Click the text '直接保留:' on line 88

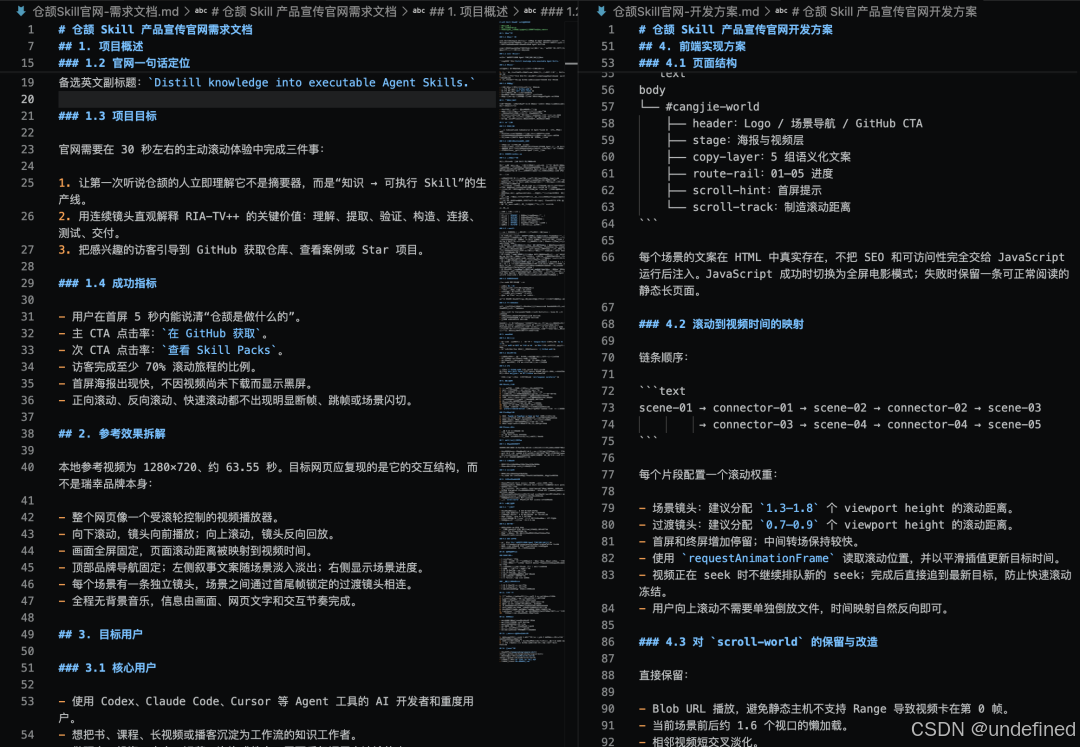click(663, 675)
